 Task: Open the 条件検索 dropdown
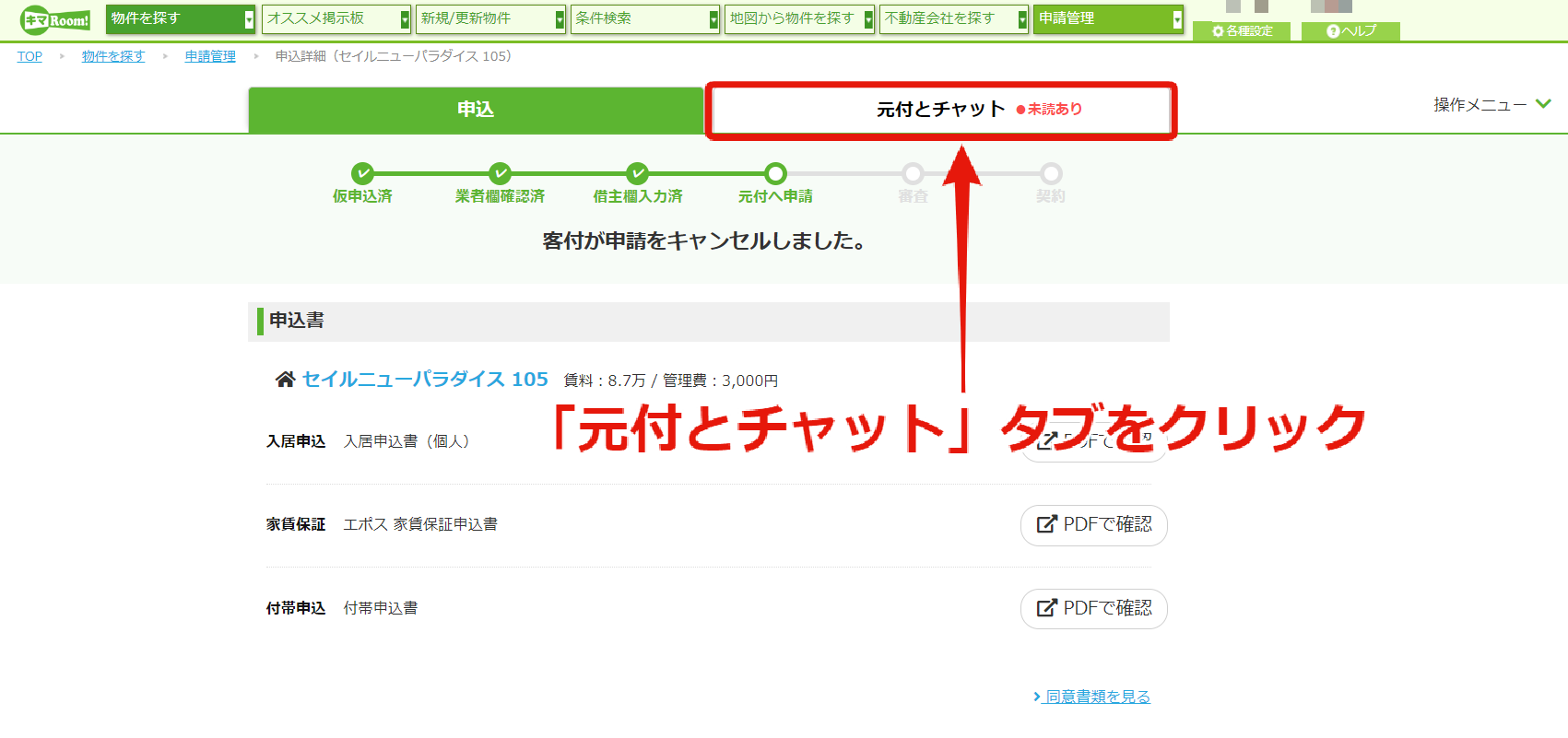[644, 18]
